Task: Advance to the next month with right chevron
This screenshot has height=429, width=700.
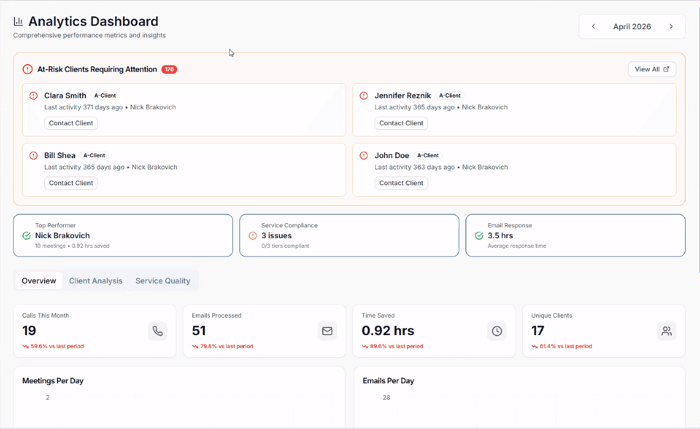Action: (671, 26)
